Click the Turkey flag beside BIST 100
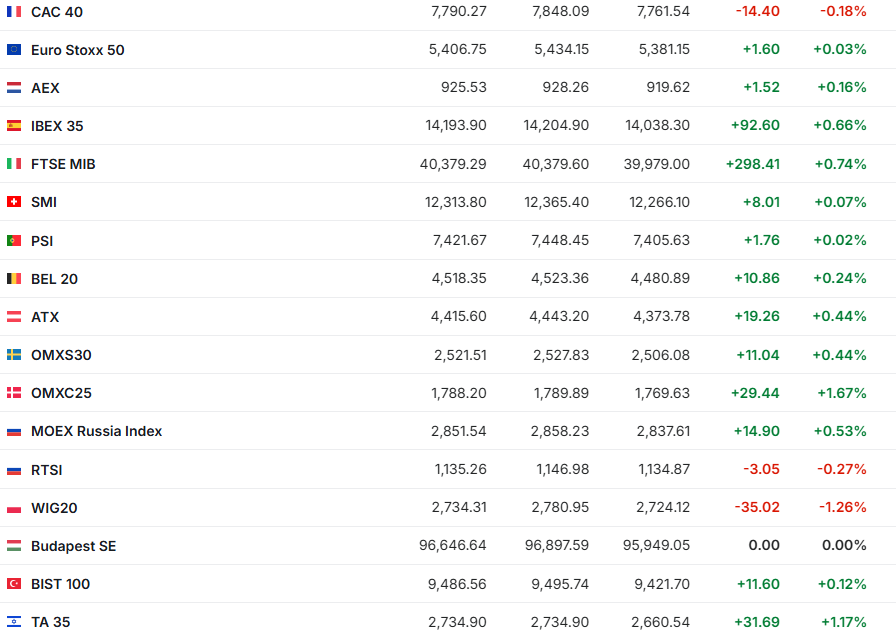The height and width of the screenshot is (632, 896). pyautogui.click(x=14, y=584)
